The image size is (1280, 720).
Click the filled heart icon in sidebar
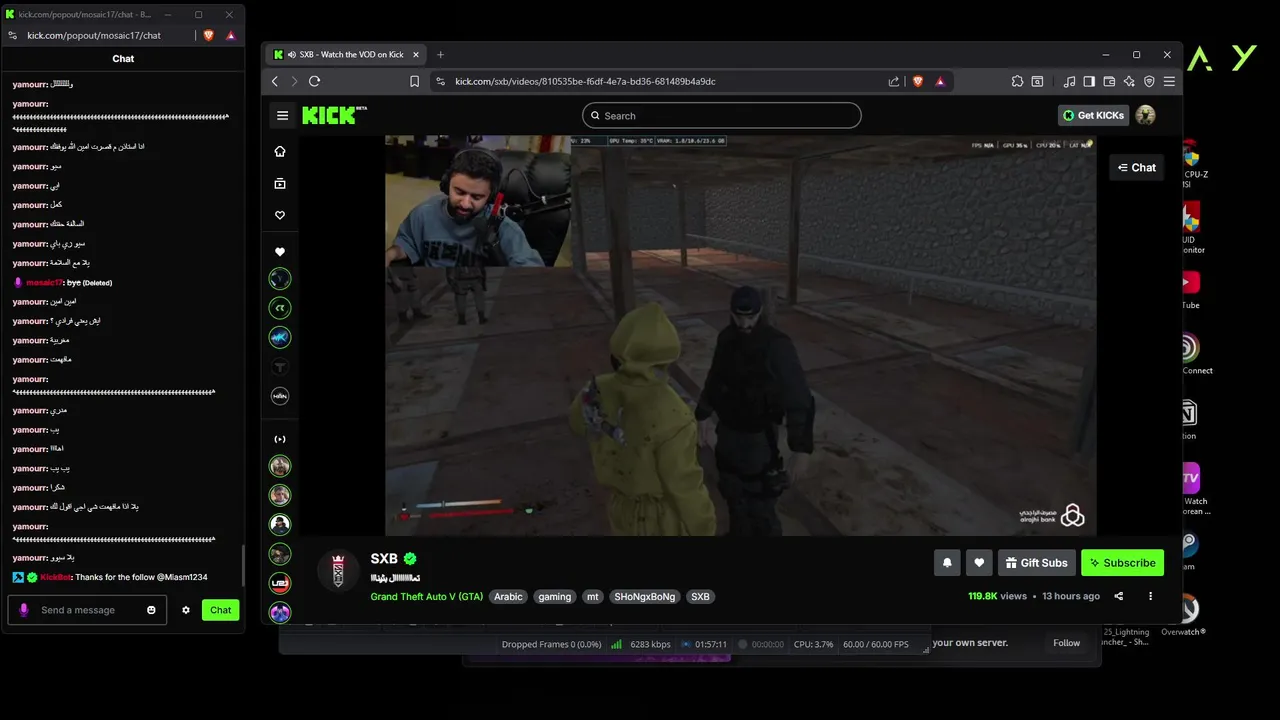click(x=280, y=252)
